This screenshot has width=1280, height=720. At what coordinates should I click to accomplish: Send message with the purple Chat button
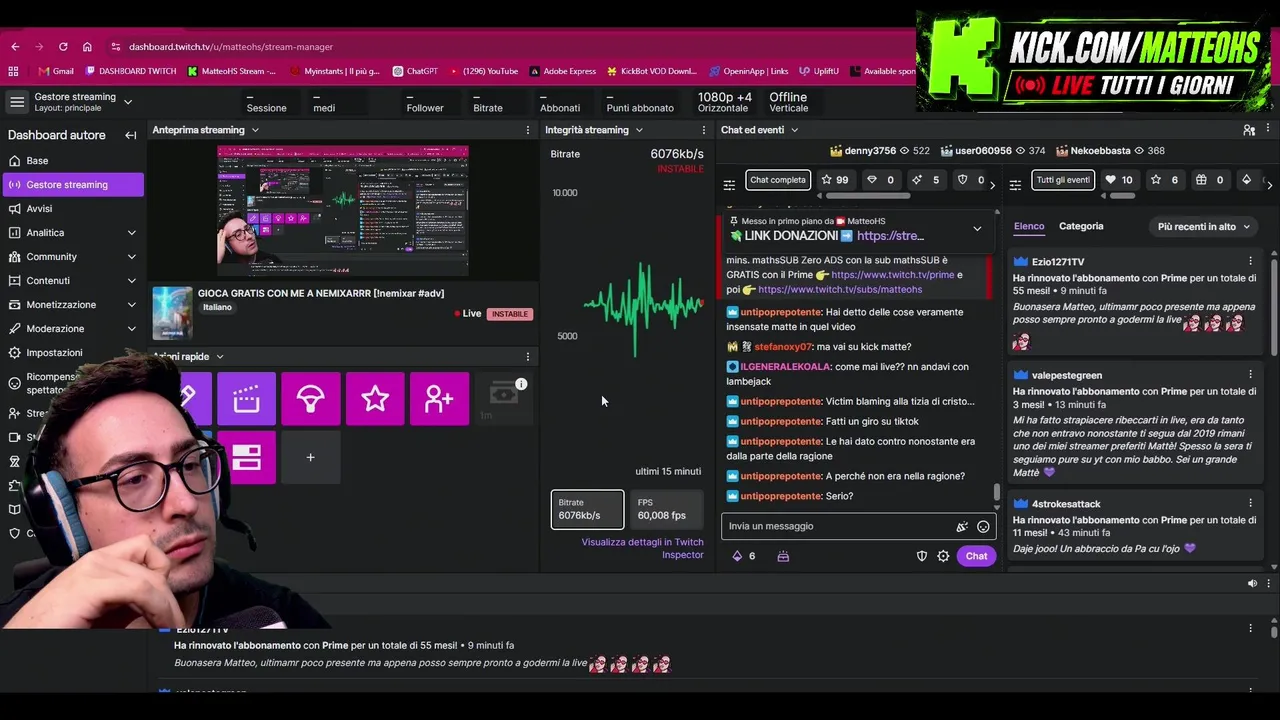(976, 556)
